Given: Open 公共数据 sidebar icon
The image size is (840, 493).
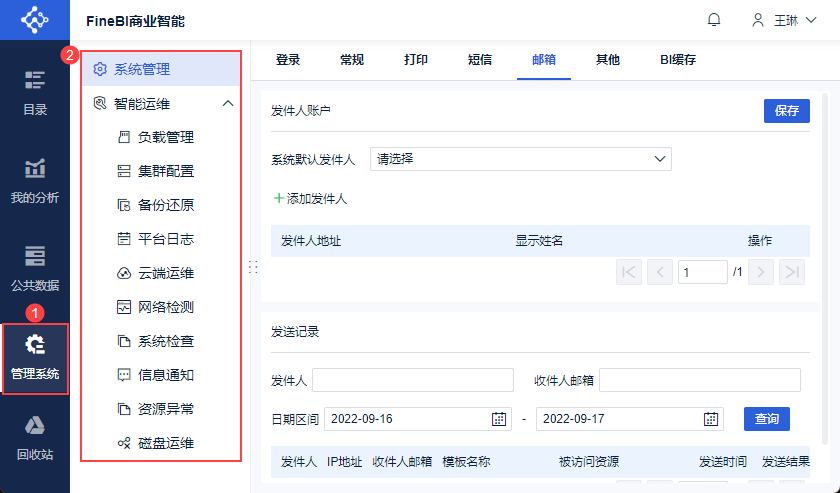Looking at the screenshot, I should click(x=35, y=268).
